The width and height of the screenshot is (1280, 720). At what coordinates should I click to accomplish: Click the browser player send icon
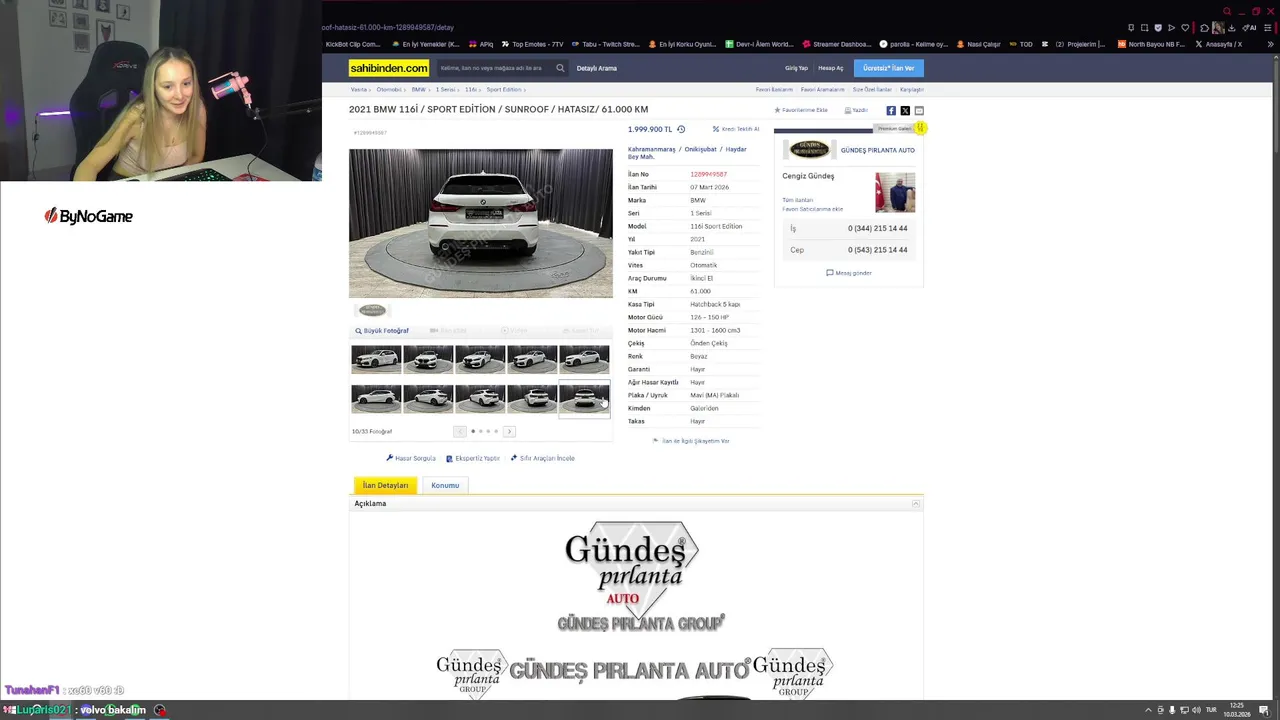tap(1171, 28)
